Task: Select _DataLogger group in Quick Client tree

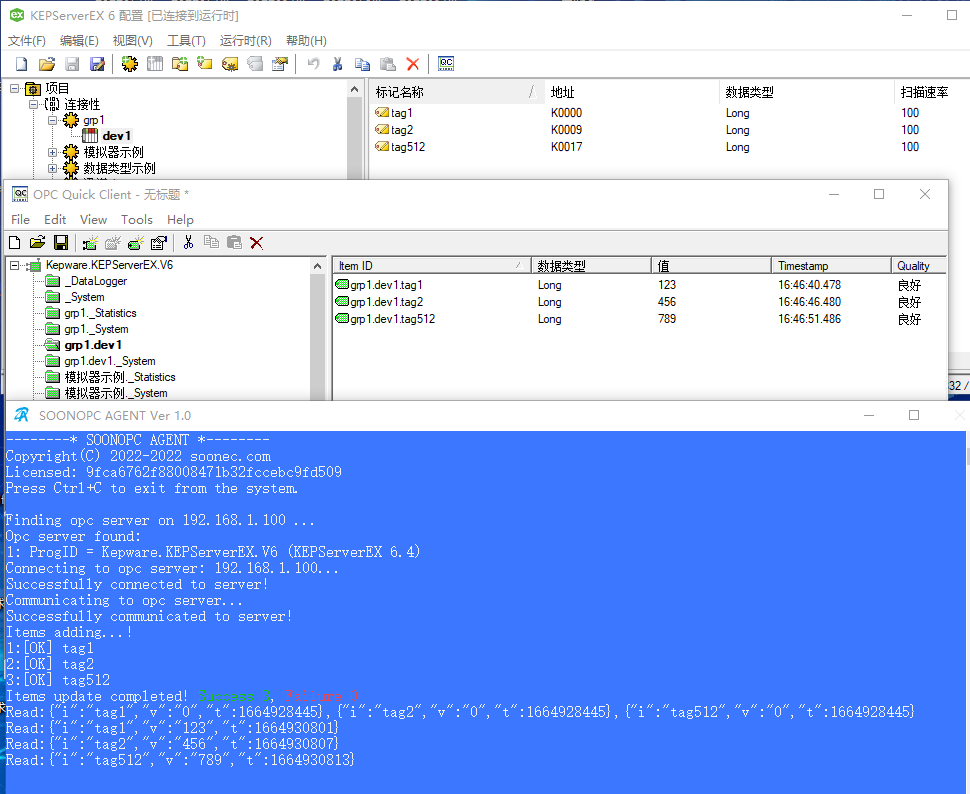Action: click(x=98, y=281)
